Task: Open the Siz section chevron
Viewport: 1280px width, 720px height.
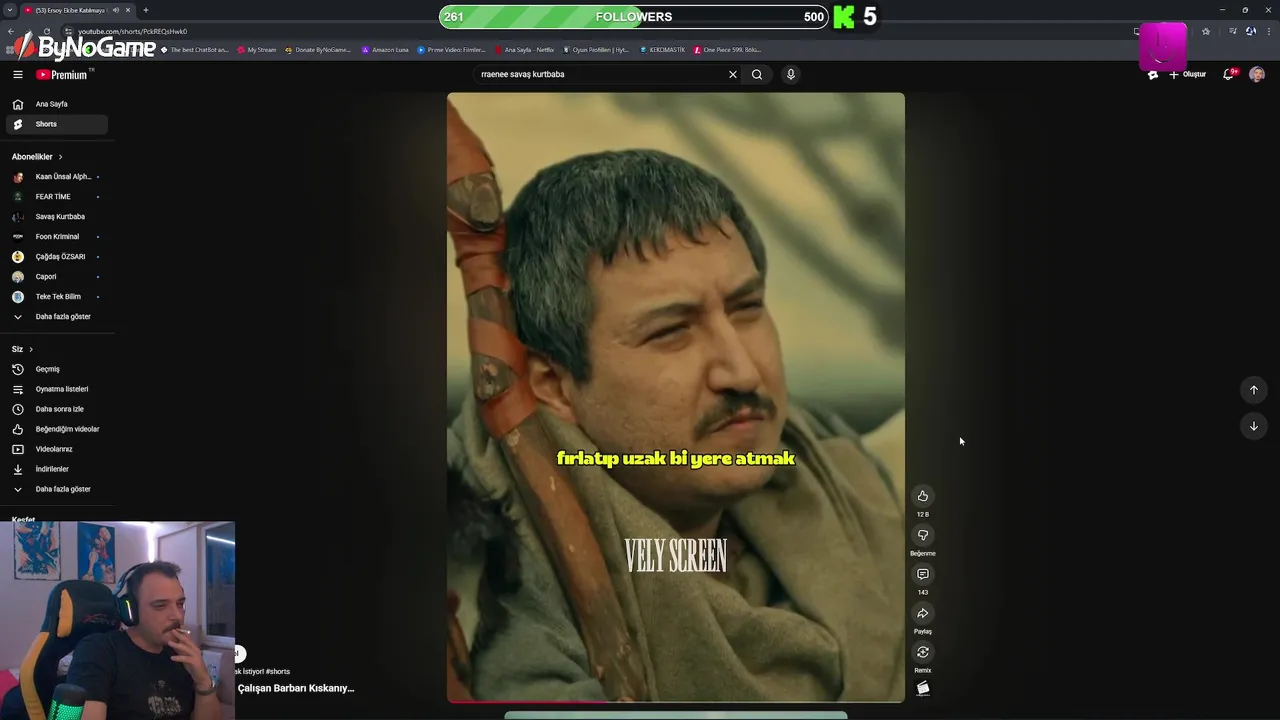Action: (31, 349)
